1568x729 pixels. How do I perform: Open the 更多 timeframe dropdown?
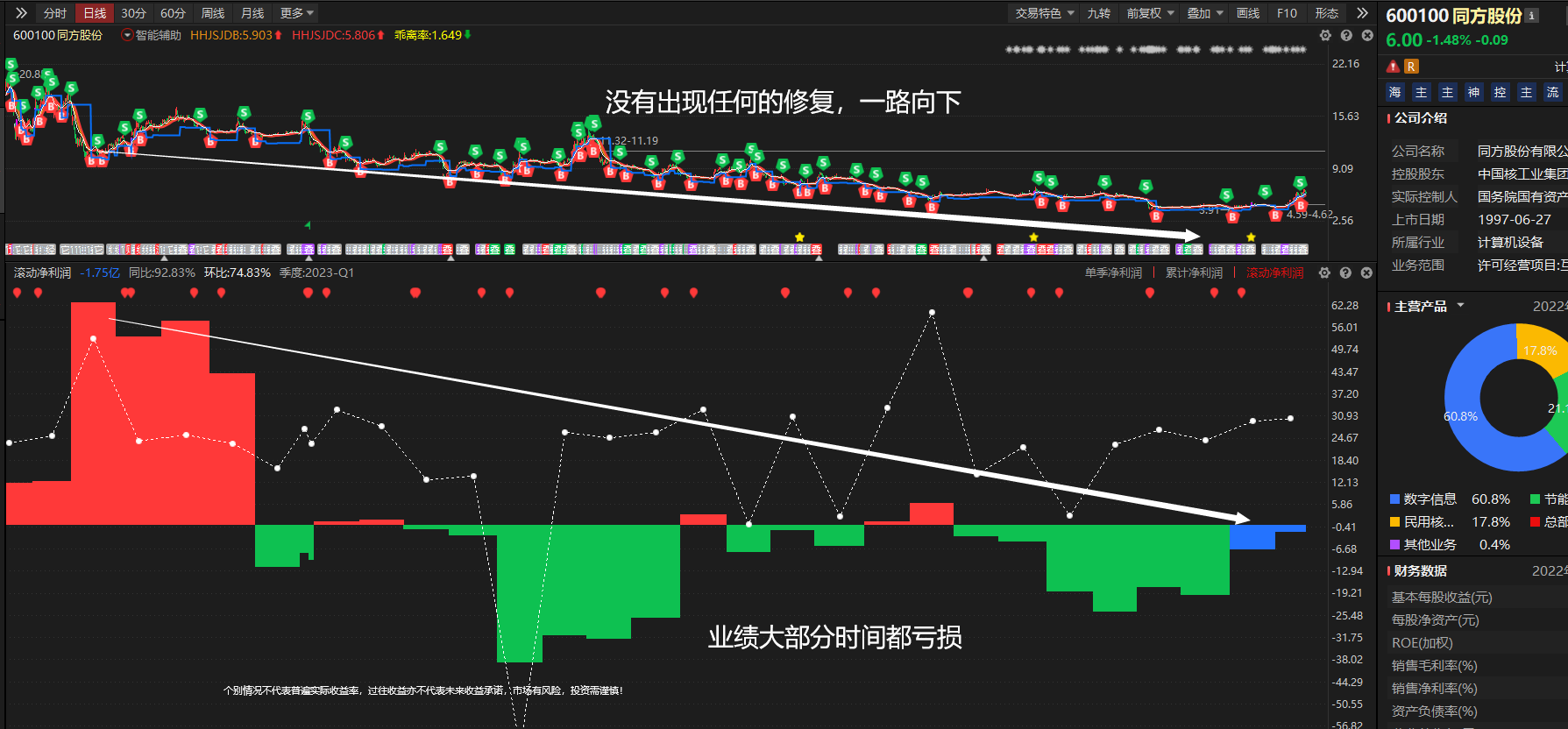tap(297, 13)
